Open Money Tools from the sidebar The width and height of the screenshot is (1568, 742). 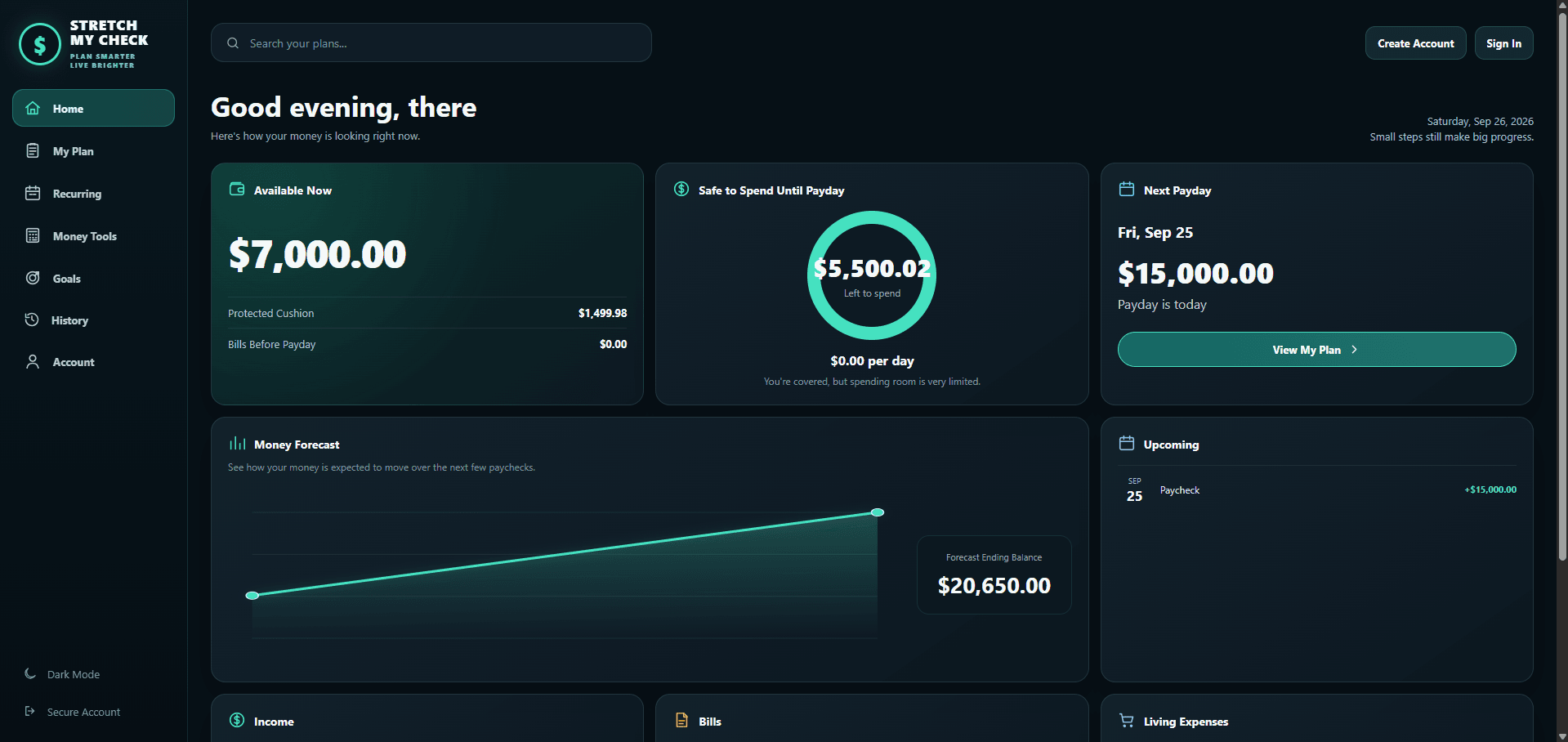pyautogui.click(x=93, y=235)
